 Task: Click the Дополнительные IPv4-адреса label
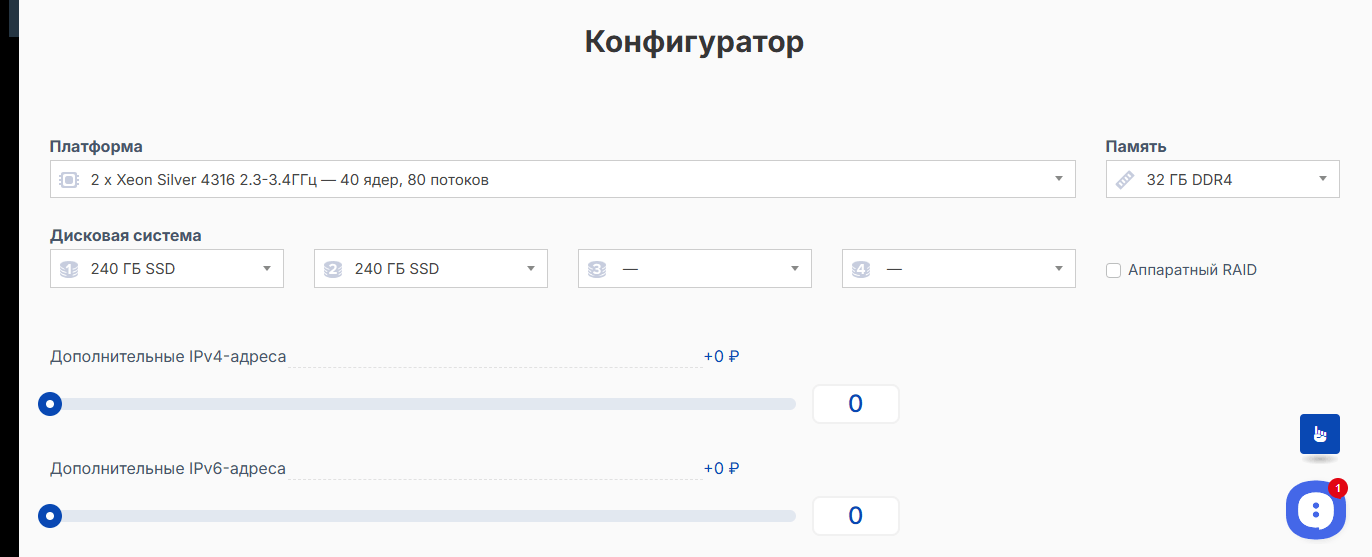click(x=168, y=357)
